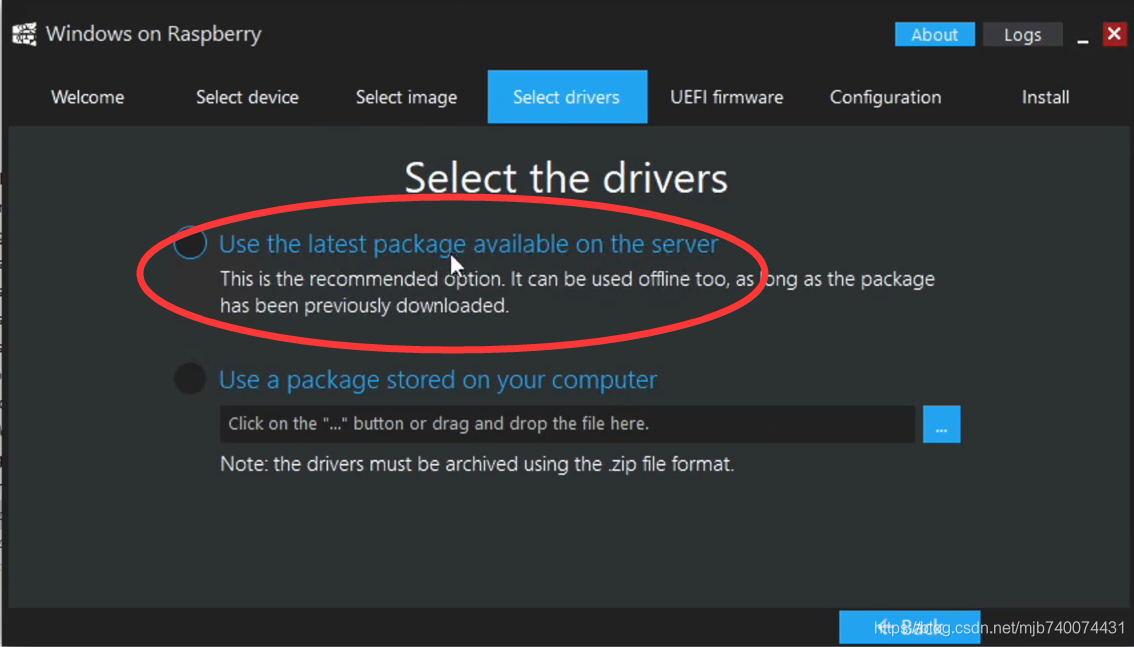Image resolution: width=1134 pixels, height=647 pixels.
Task: Go to the Select device tab
Action: [x=247, y=97]
